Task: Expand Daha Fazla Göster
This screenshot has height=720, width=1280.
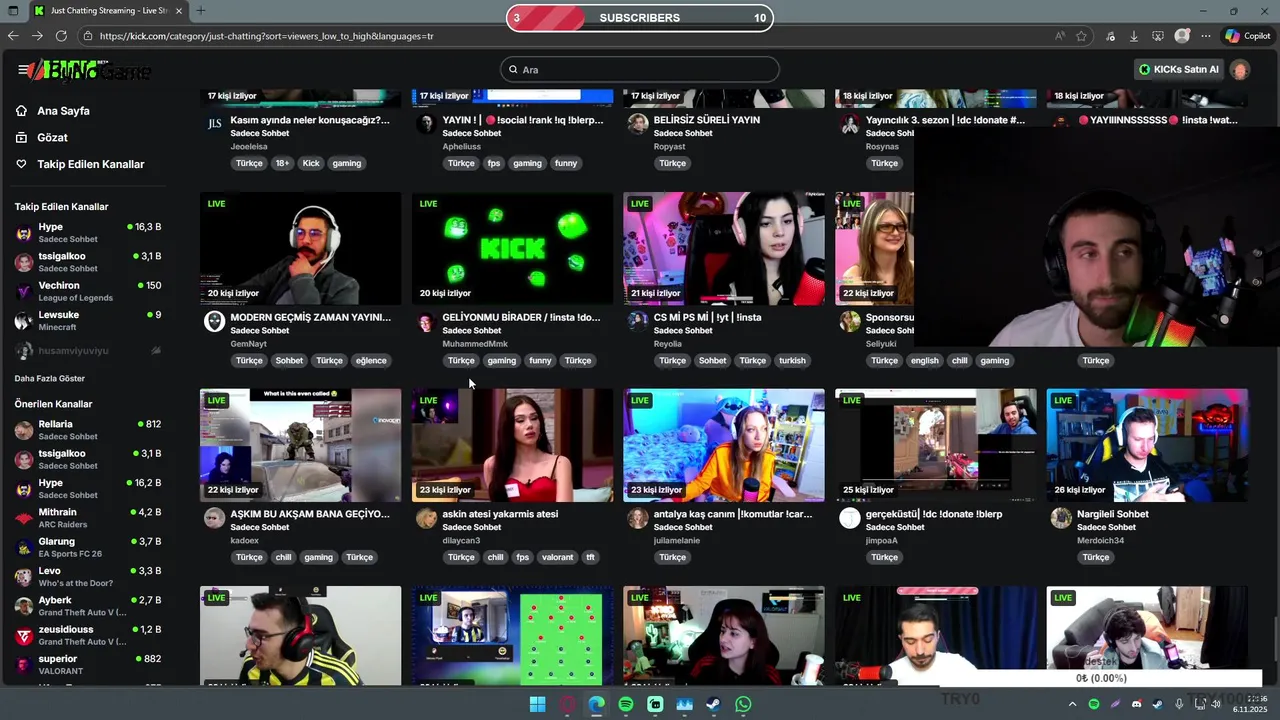Action: pos(50,379)
